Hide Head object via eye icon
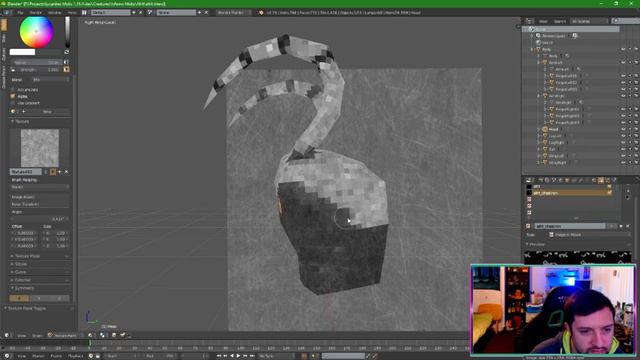 pos(623,129)
